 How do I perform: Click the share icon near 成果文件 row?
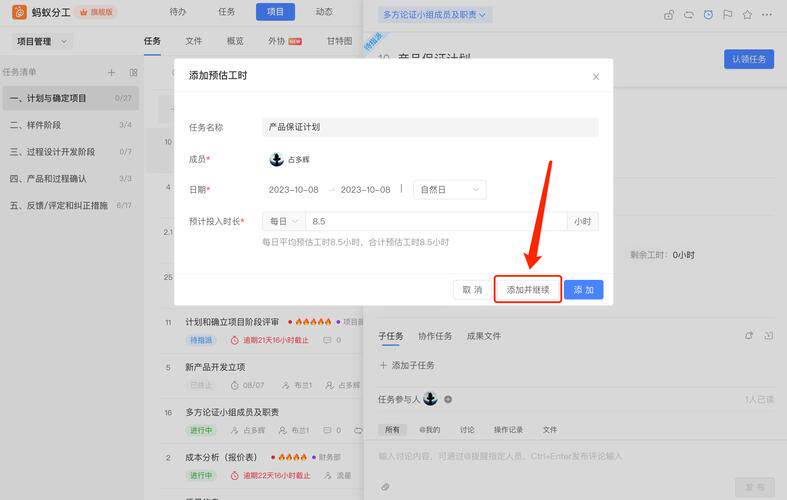(749, 335)
